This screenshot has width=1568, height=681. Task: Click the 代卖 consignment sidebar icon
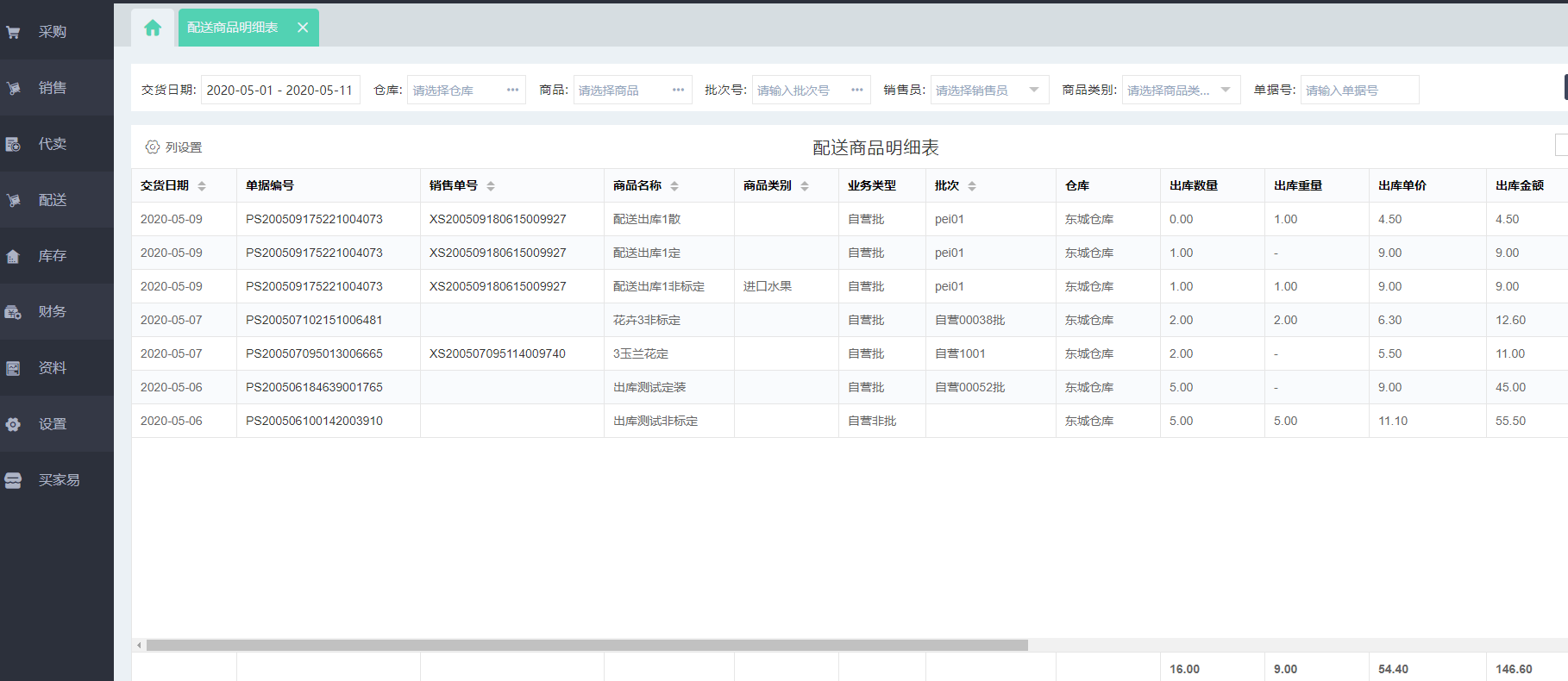[13, 144]
